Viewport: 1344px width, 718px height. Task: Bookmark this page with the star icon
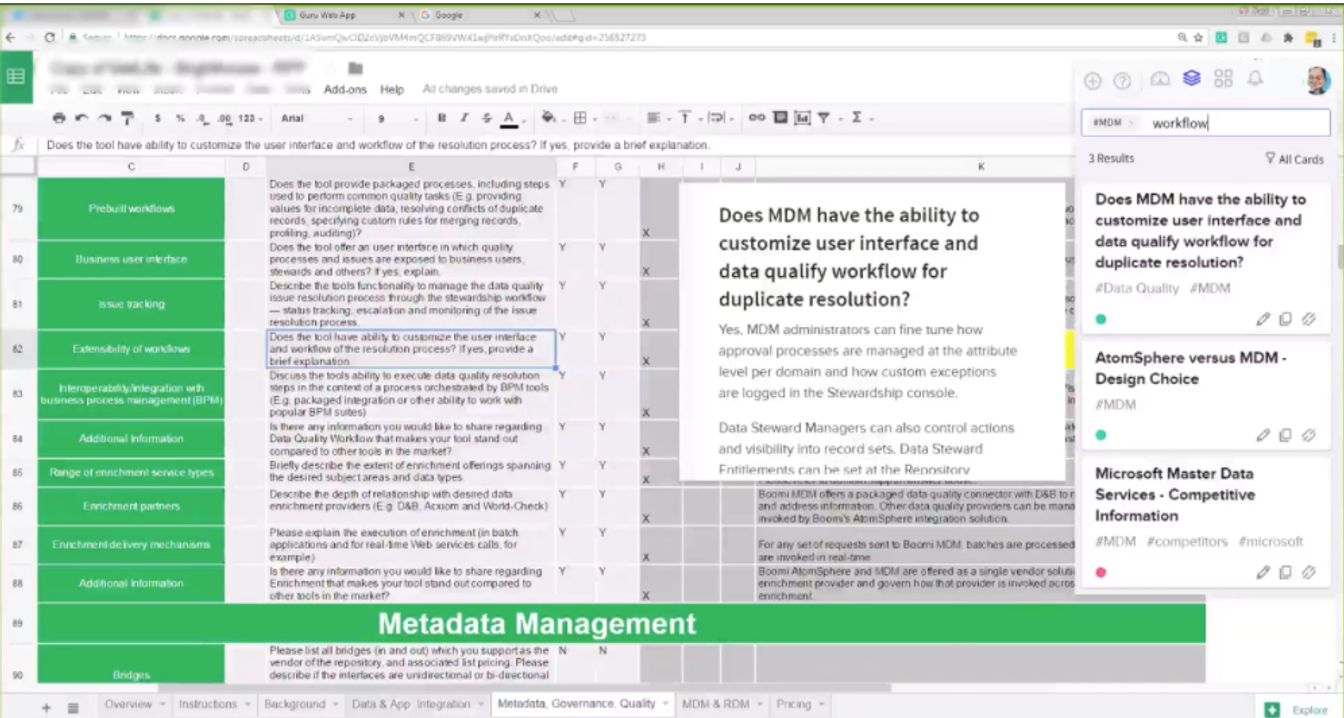point(1199,37)
